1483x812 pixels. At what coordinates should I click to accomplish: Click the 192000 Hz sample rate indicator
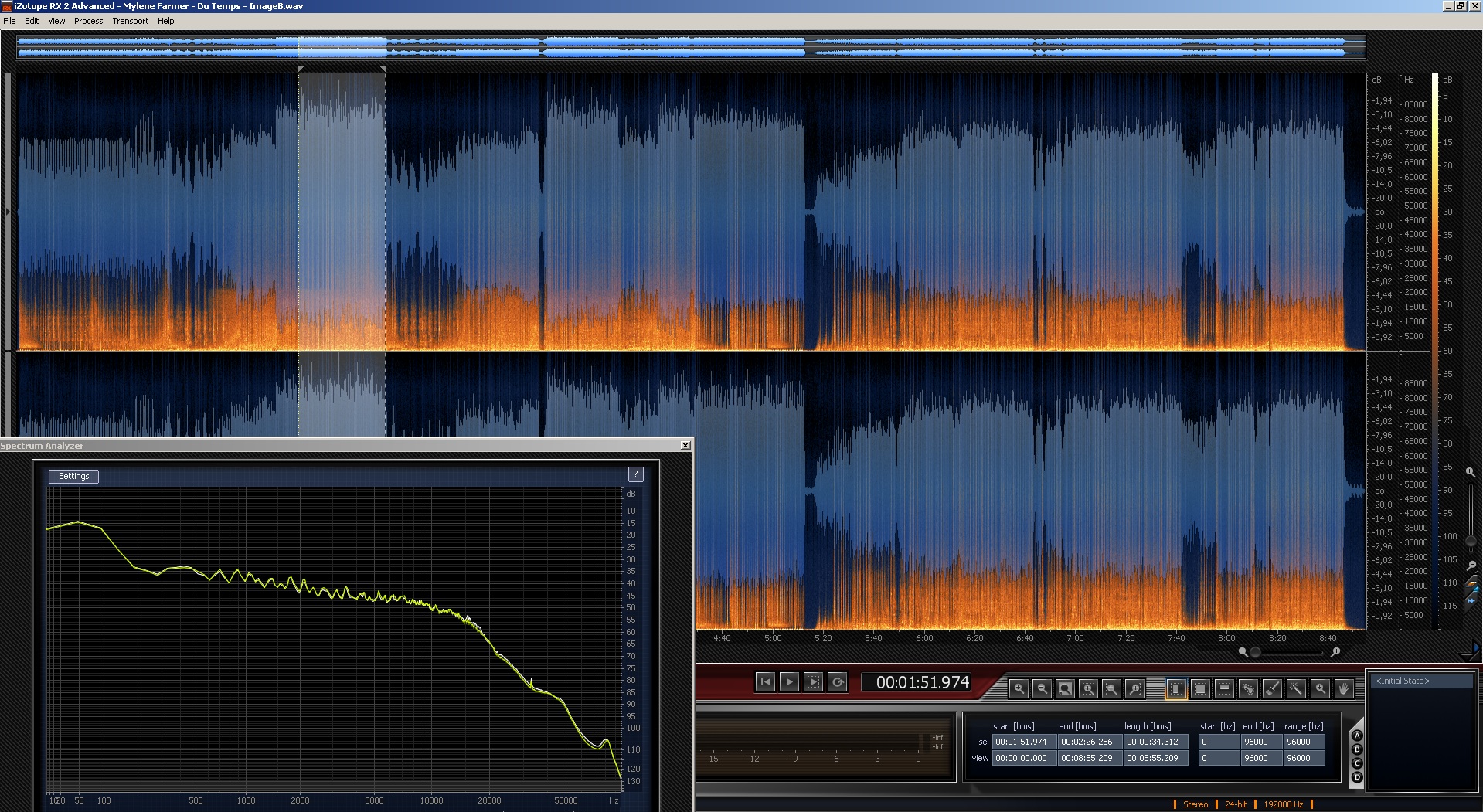1283,804
